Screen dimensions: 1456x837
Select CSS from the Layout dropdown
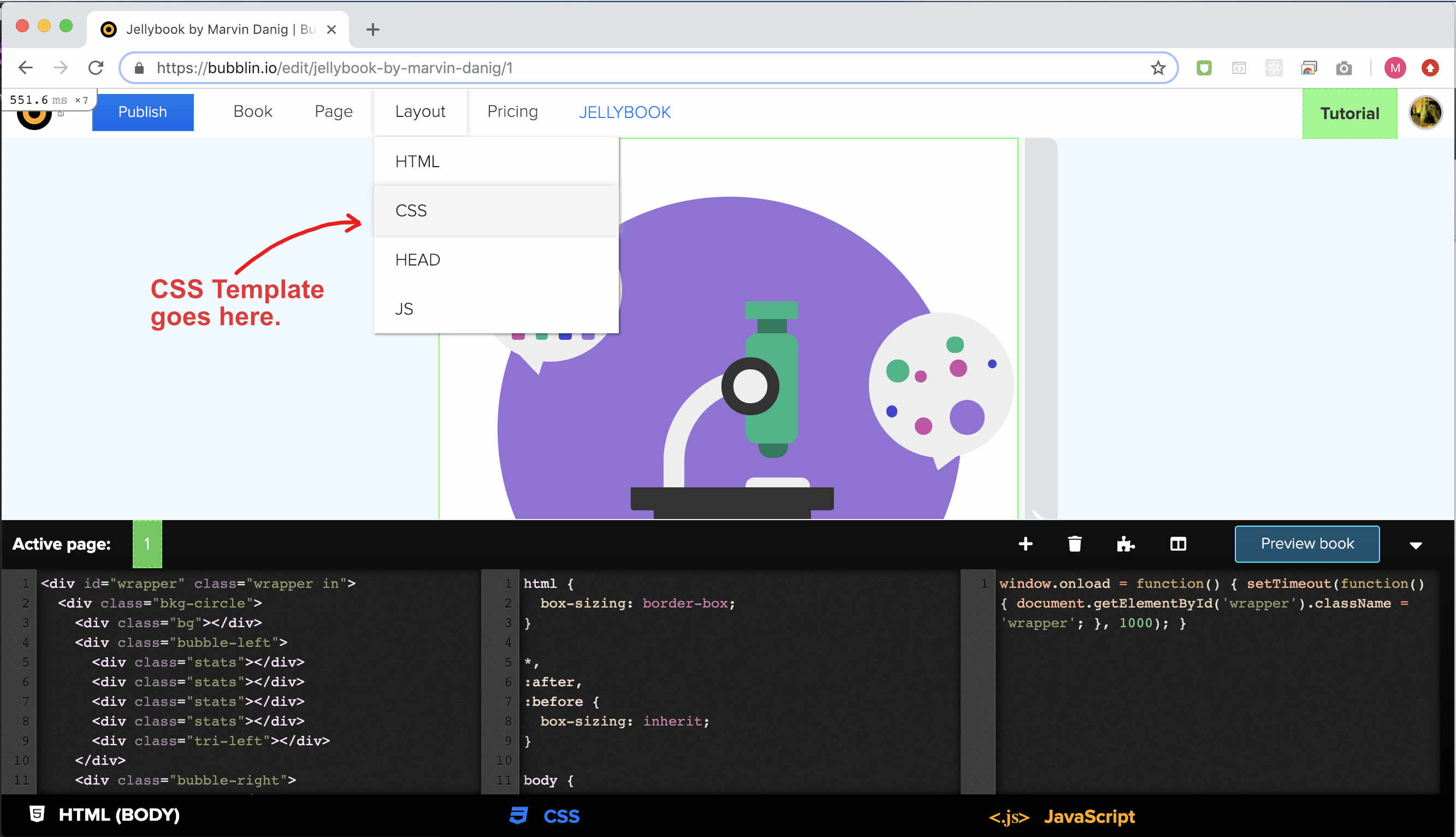click(411, 210)
